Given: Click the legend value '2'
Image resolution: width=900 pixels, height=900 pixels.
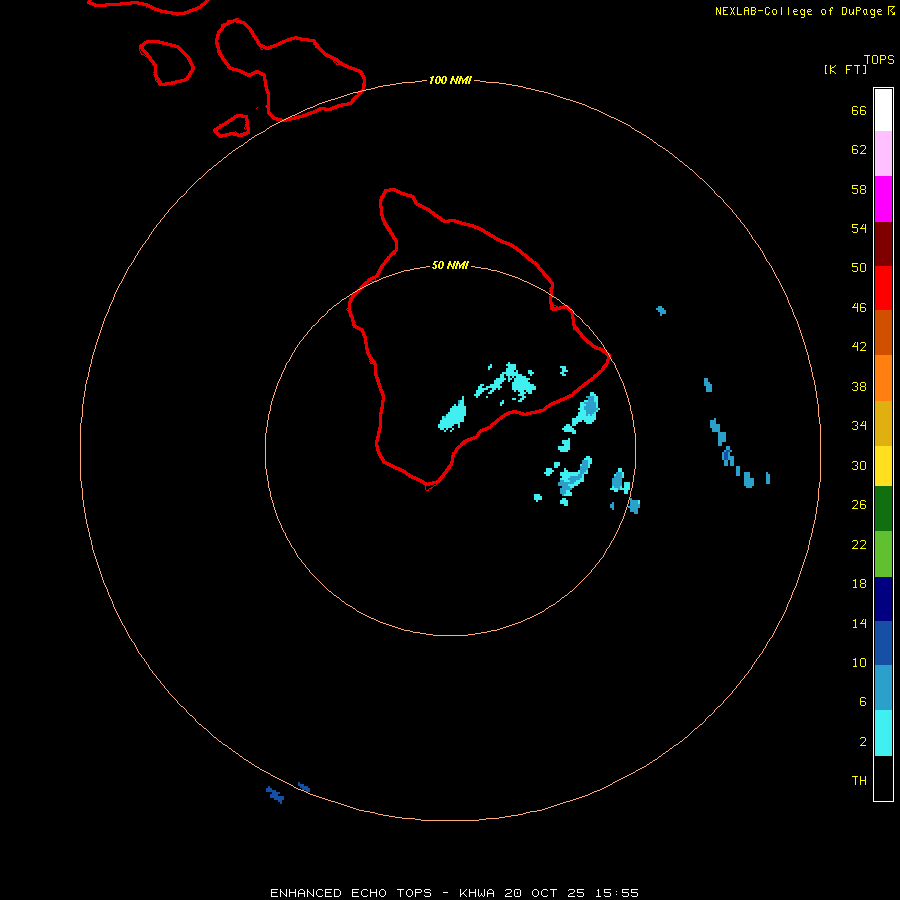Looking at the screenshot, I should pyautogui.click(x=863, y=742).
